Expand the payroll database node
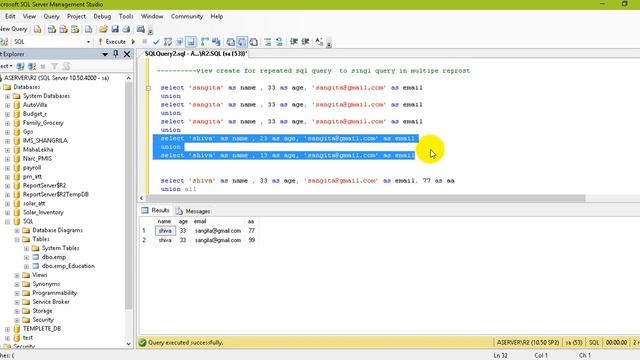 pyautogui.click(x=7, y=168)
